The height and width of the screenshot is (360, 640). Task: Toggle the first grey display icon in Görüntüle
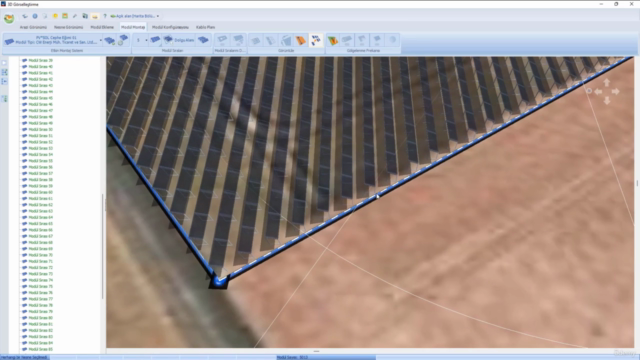(x=256, y=40)
